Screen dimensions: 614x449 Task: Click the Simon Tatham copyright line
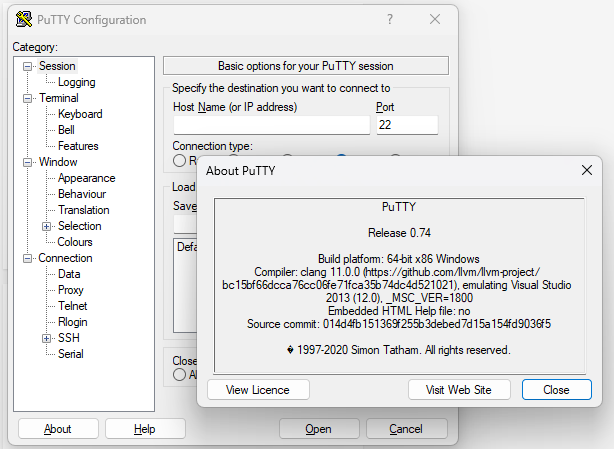point(399,350)
